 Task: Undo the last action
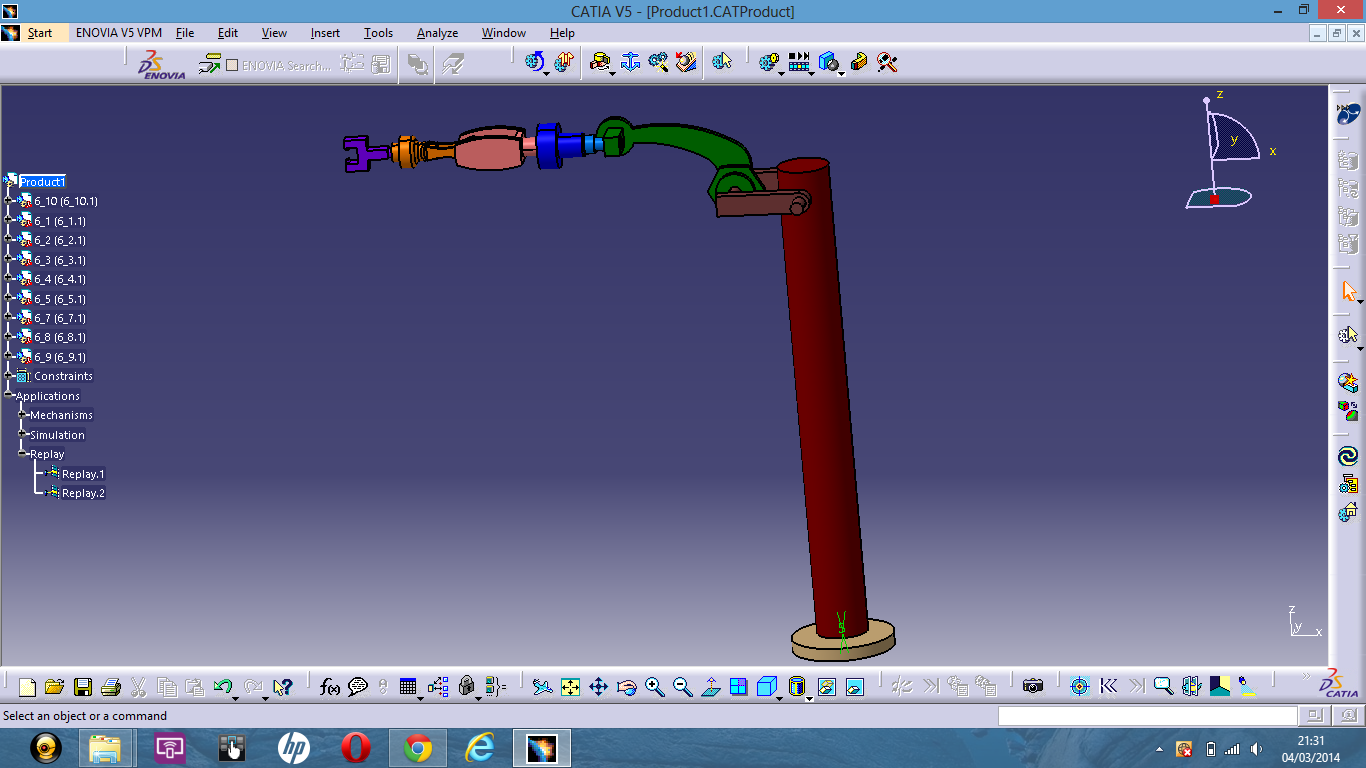pos(223,687)
